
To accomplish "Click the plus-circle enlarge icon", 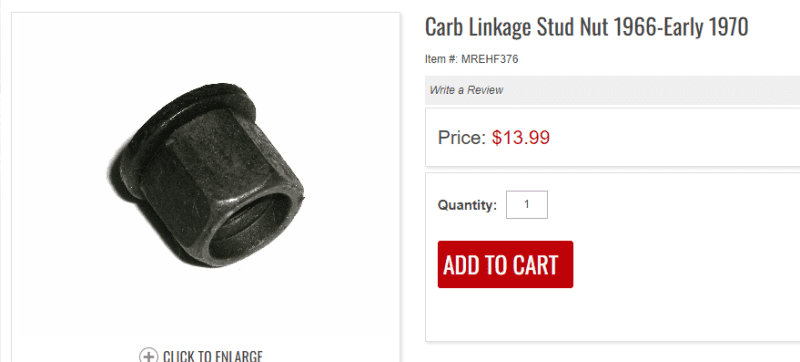I will (148, 356).
